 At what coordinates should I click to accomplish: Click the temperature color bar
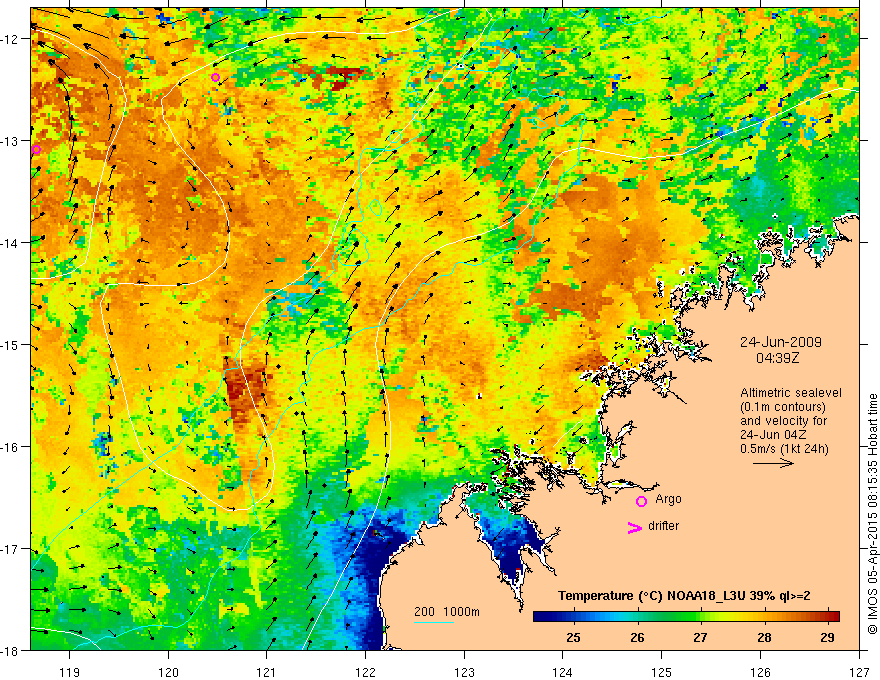(x=686, y=616)
